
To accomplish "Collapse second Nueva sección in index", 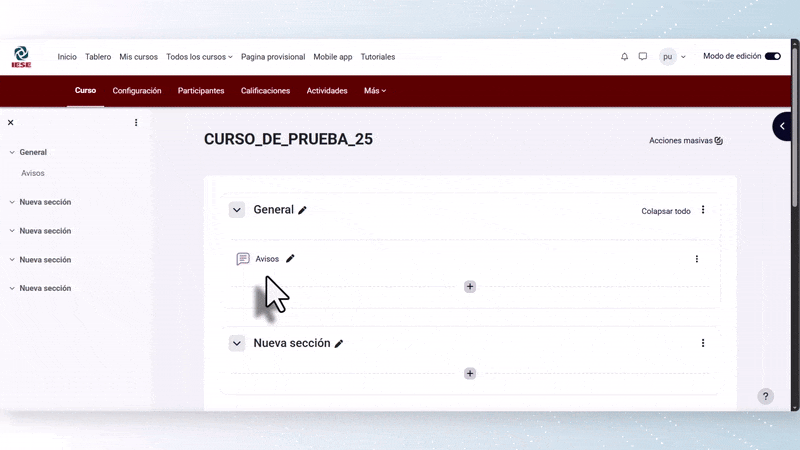I will [12, 231].
